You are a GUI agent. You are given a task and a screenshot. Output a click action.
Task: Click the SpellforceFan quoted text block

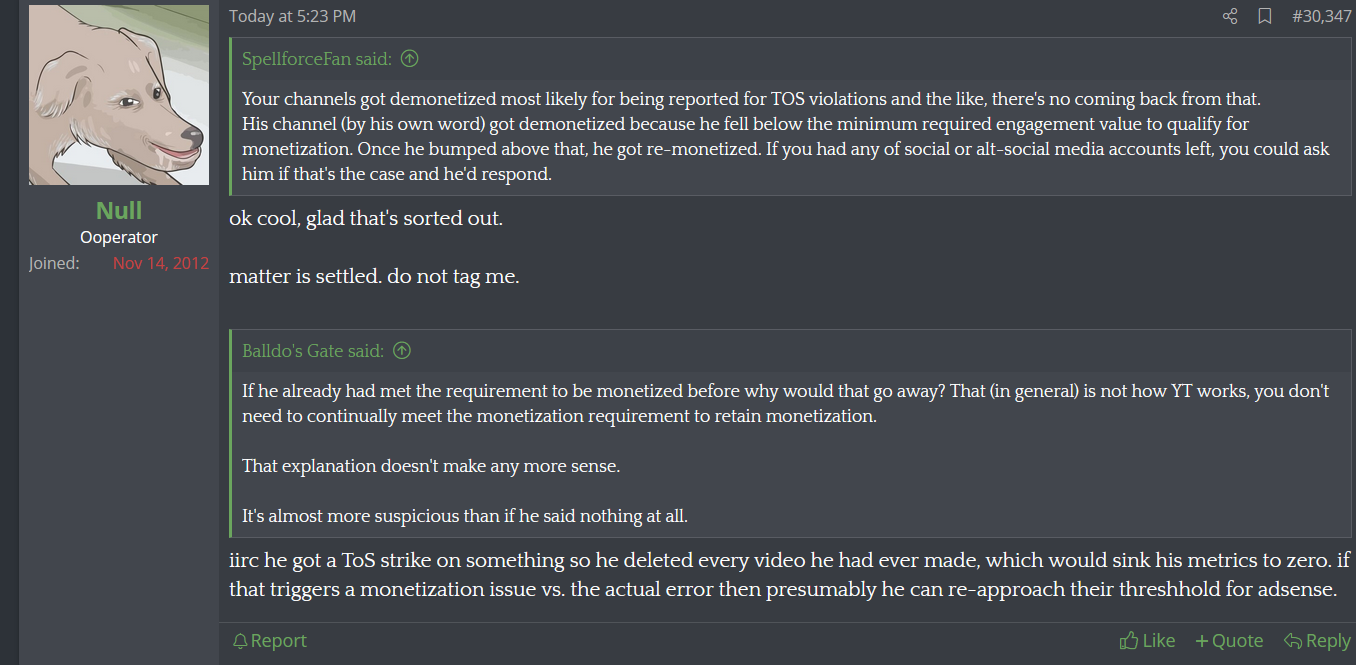click(x=790, y=136)
